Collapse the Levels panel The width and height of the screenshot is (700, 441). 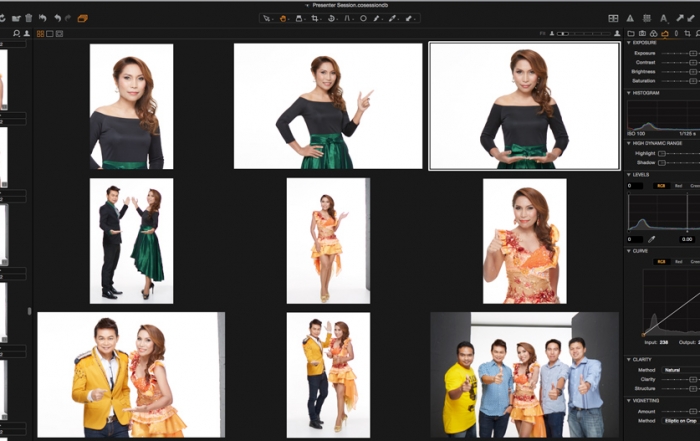pos(629,175)
